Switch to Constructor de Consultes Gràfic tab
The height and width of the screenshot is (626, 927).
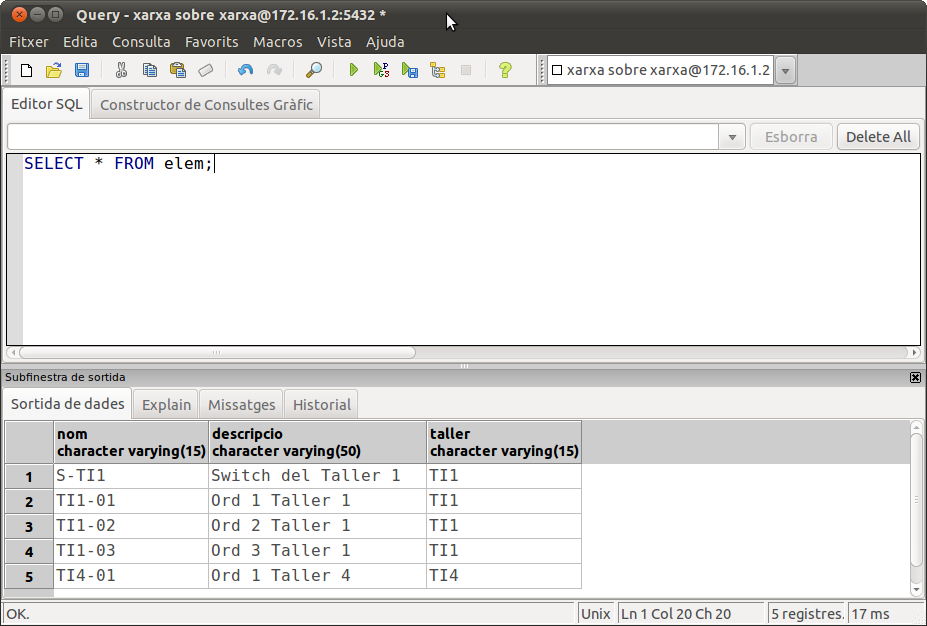click(x=206, y=104)
